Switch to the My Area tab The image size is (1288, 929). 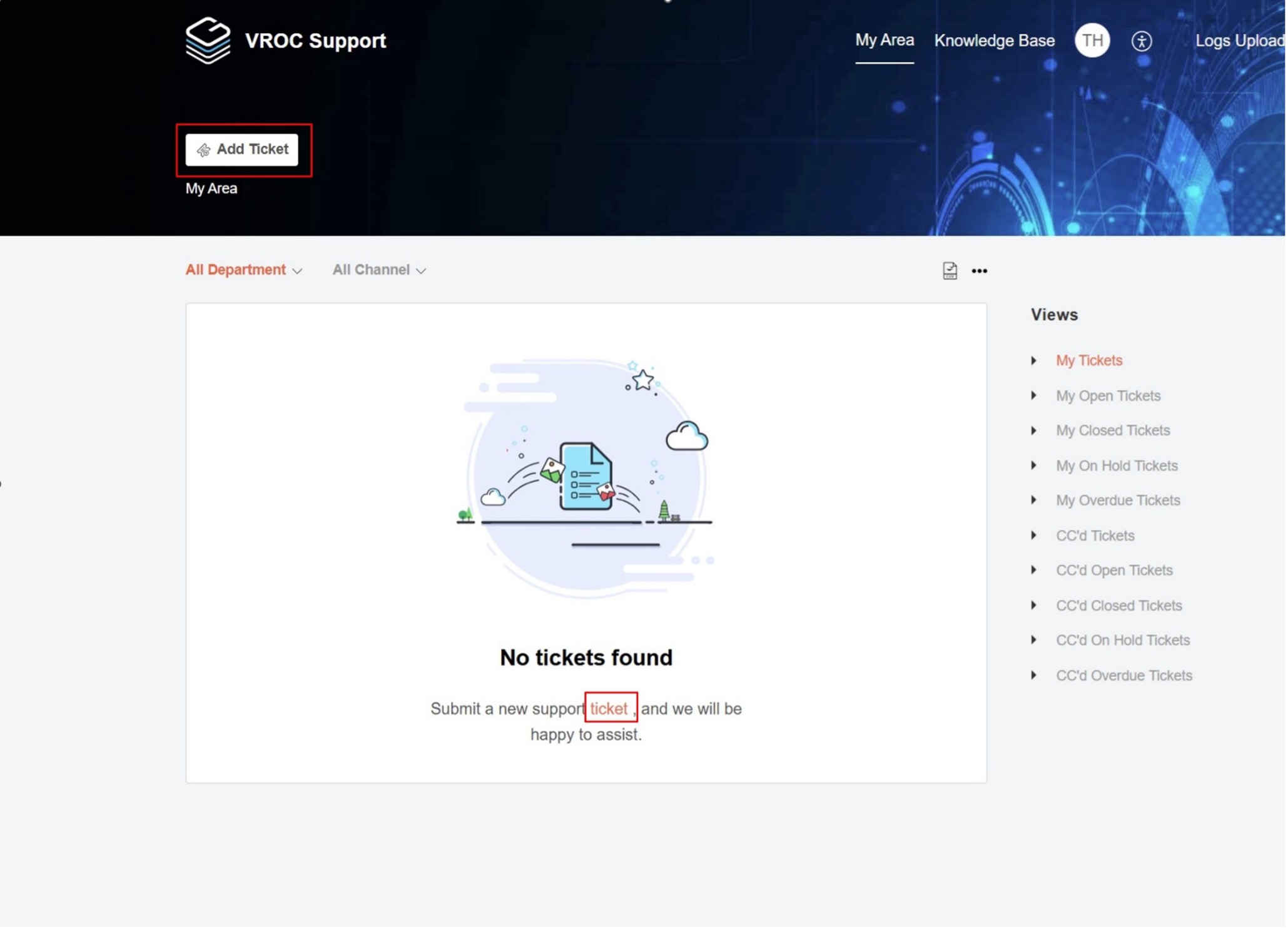pos(884,41)
